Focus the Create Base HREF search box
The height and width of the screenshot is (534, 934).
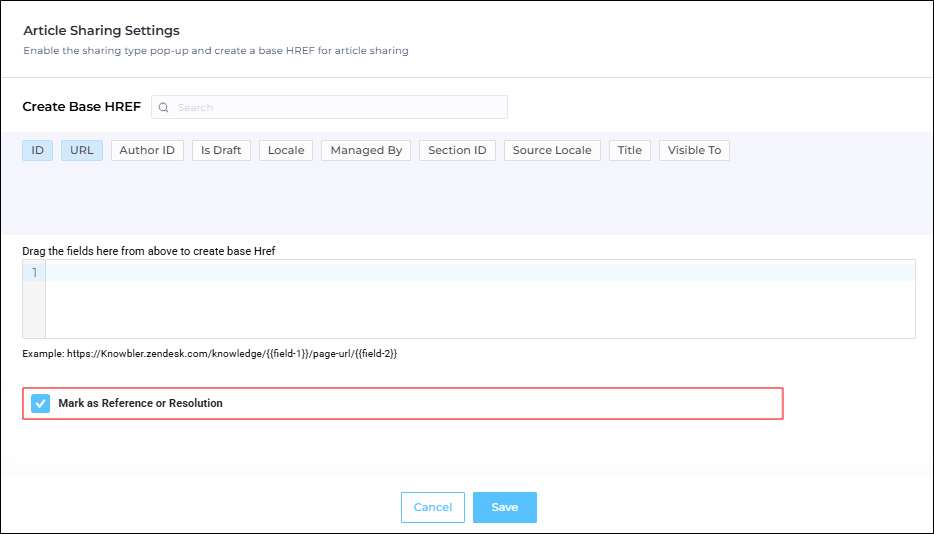[329, 107]
